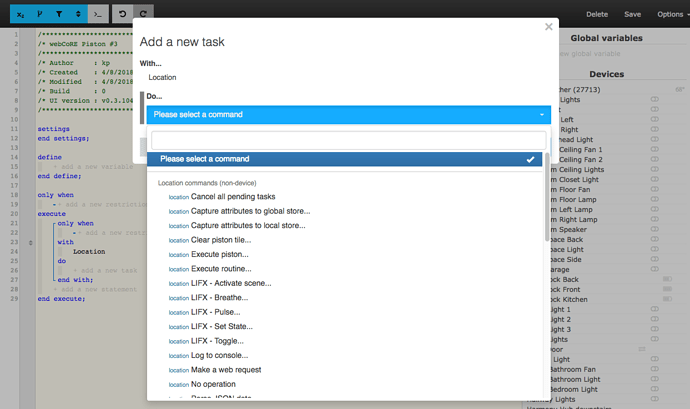Click Delete in the top bar
690x409 pixels.
pos(597,15)
